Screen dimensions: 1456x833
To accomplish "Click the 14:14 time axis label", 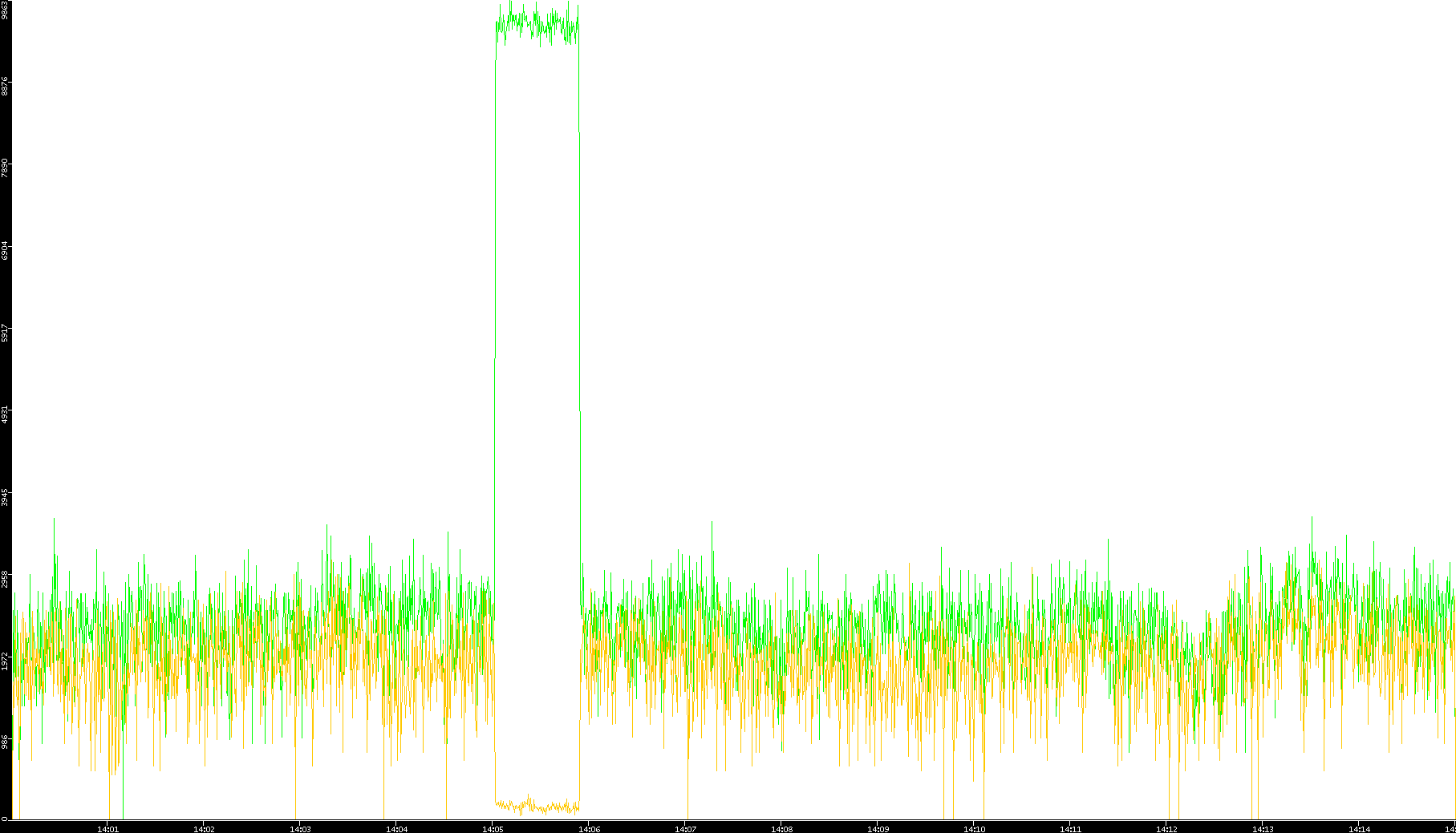I will pyautogui.click(x=1359, y=829).
